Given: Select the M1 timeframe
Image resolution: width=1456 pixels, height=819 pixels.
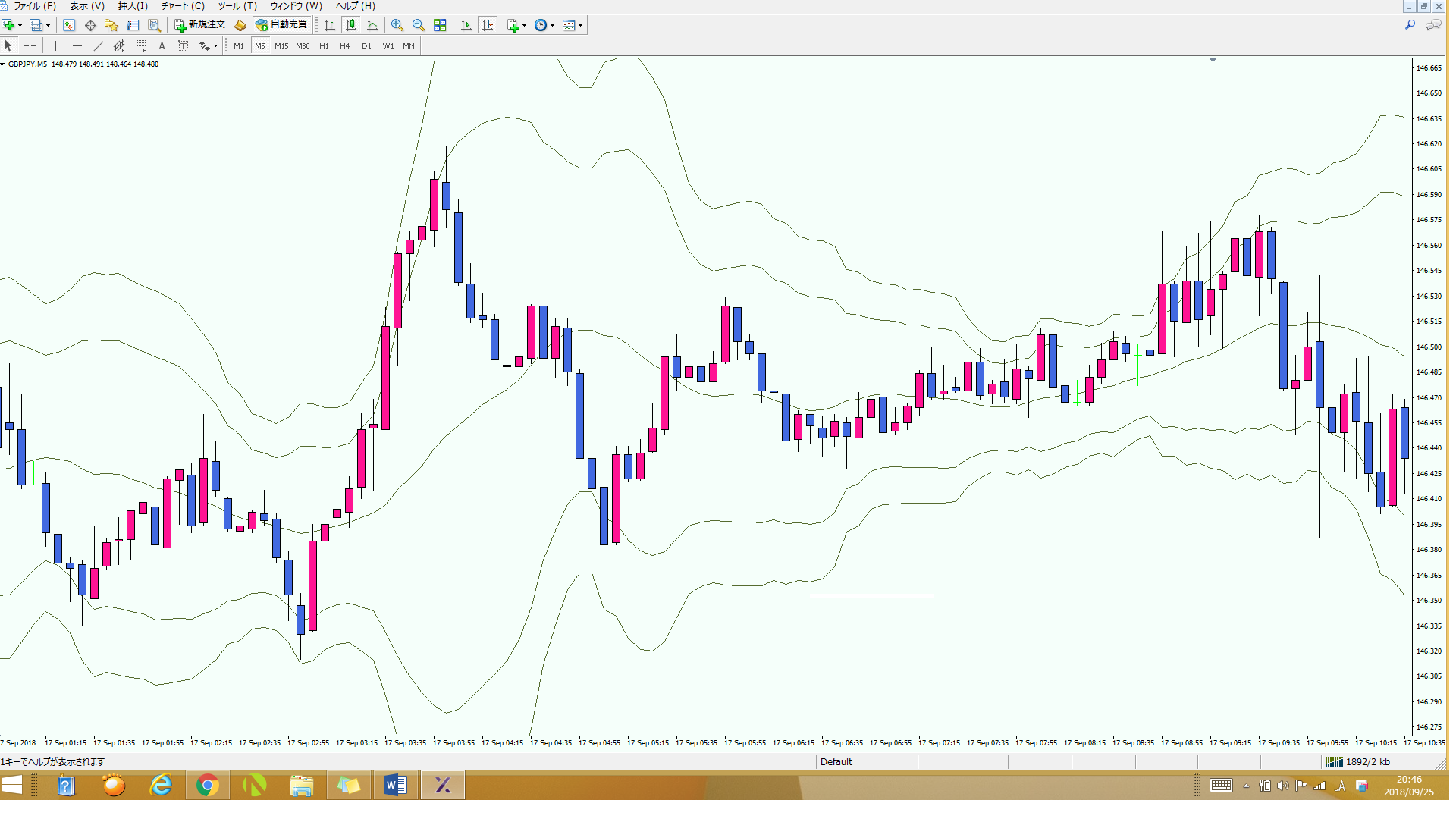Looking at the screenshot, I should 239,46.
